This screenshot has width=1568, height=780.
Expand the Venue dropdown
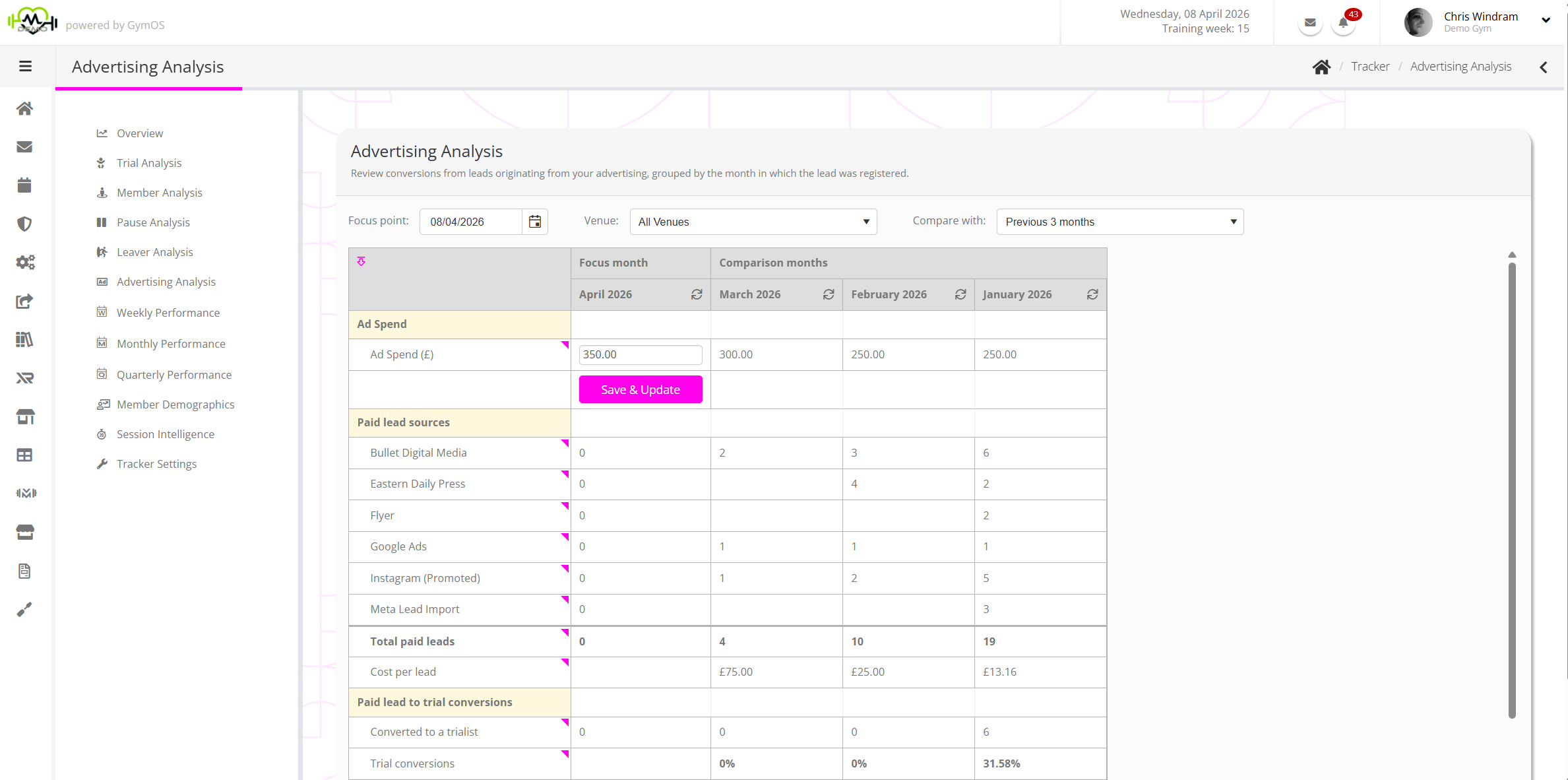[753, 222]
